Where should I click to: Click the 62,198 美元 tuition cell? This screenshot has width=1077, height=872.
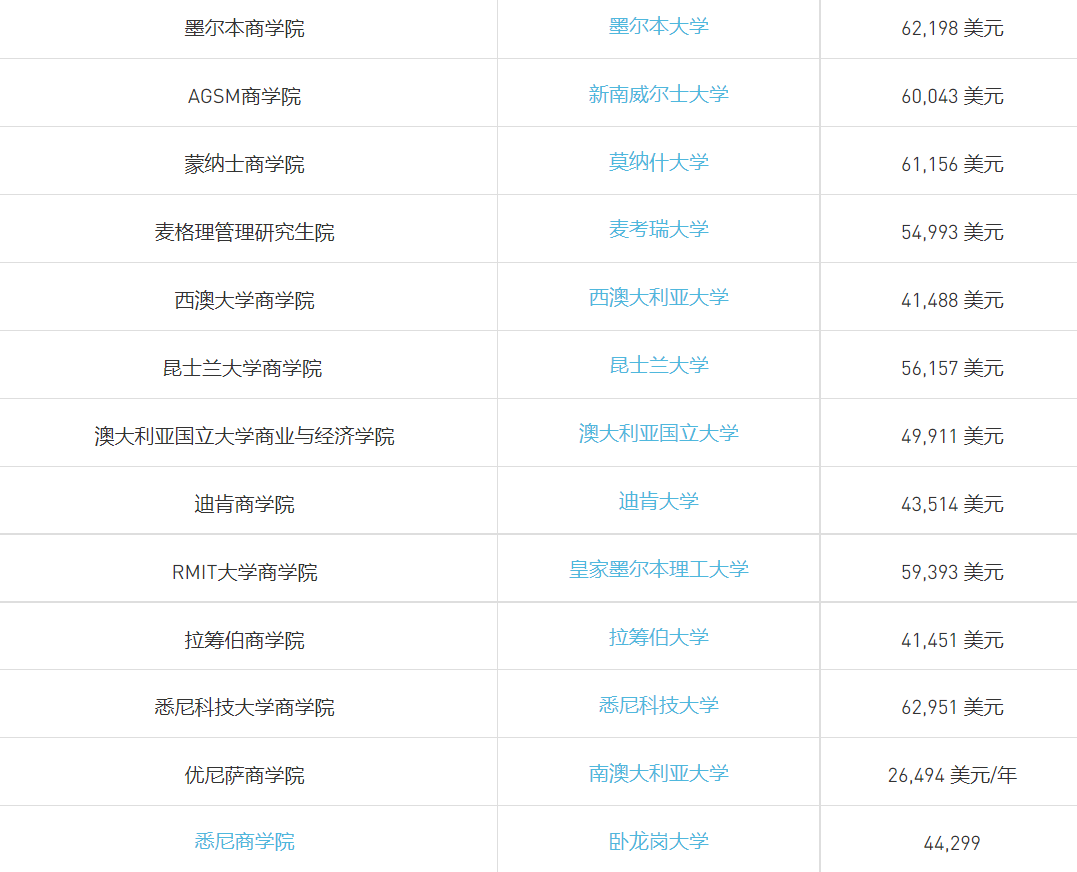click(x=951, y=28)
